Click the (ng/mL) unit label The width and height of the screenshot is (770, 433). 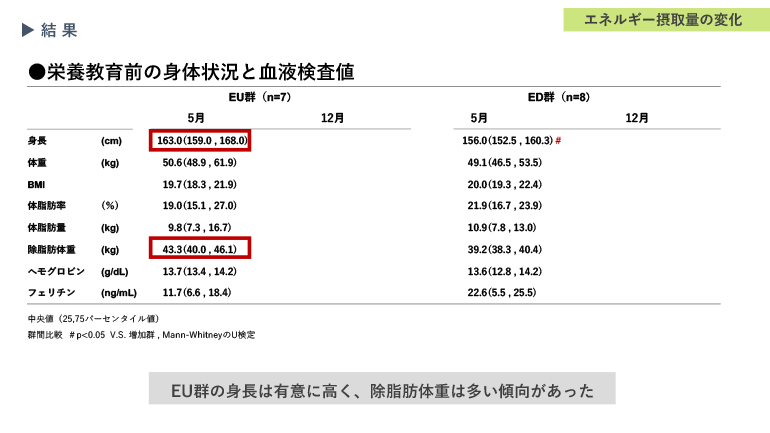click(x=119, y=293)
